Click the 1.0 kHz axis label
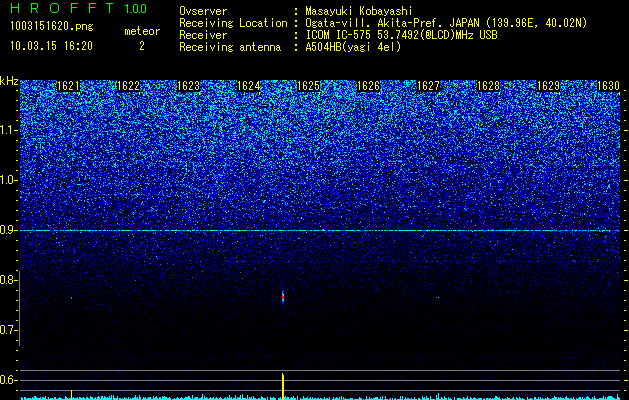Screen dimensions: 629x400 [x=8, y=180]
